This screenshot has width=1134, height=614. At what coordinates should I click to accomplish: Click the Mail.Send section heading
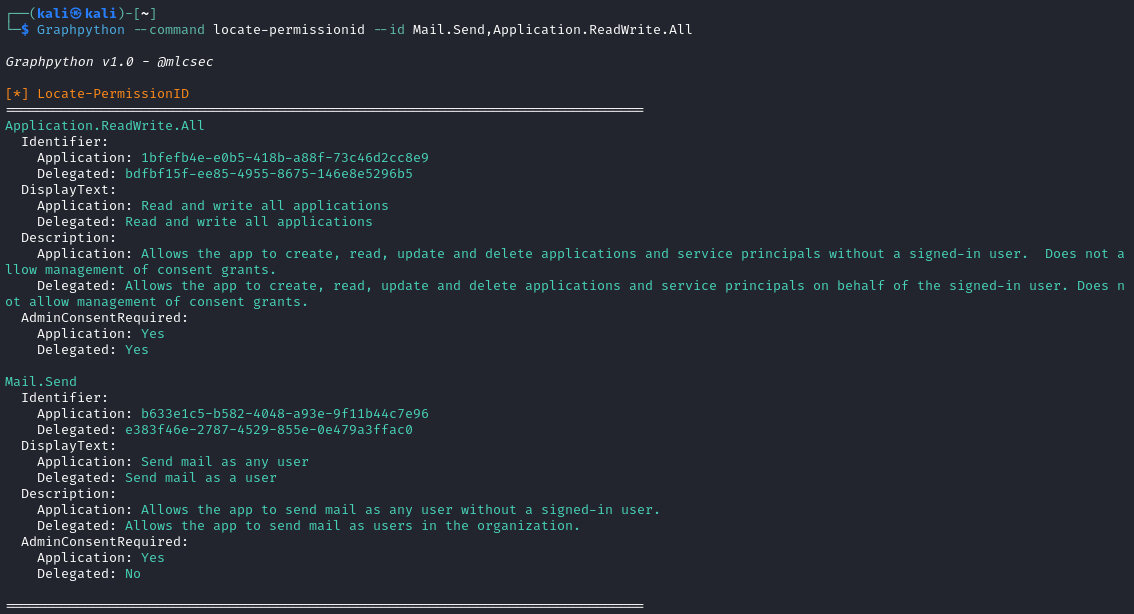coord(41,382)
